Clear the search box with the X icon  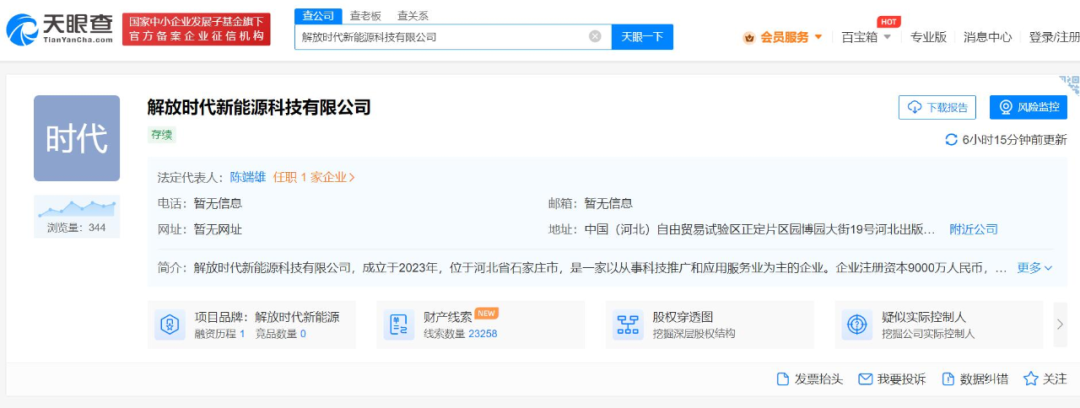594,37
